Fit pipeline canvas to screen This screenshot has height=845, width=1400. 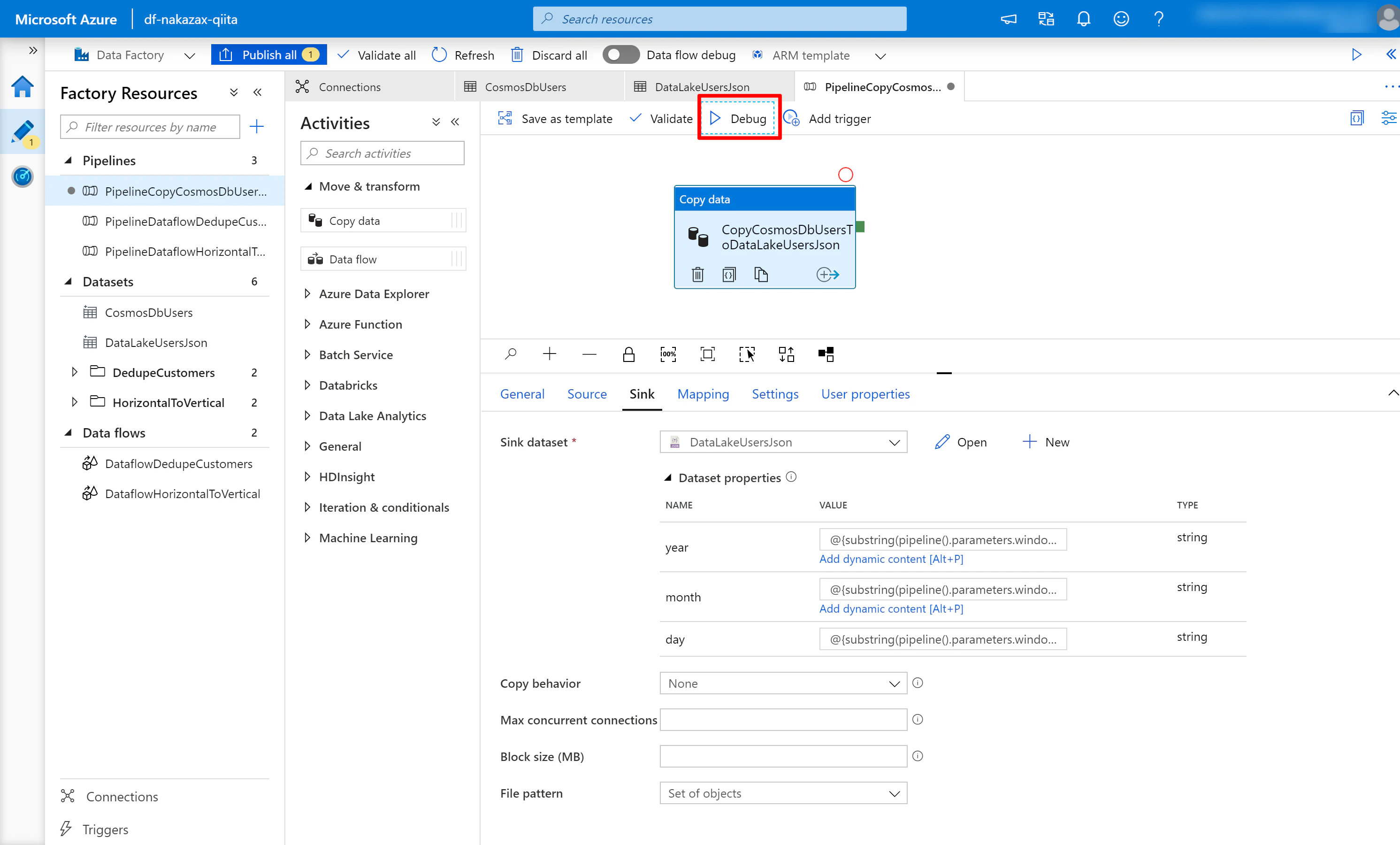[707, 354]
